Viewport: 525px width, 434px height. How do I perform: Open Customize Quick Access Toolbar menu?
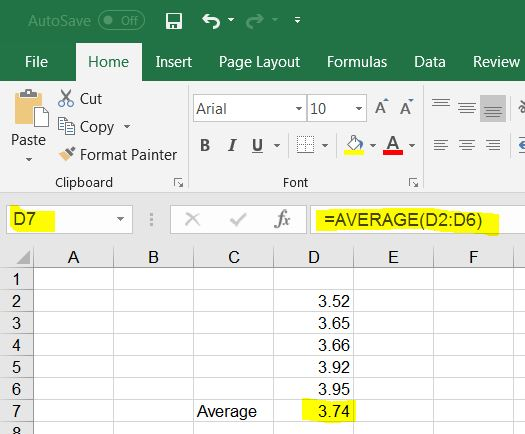[297, 20]
